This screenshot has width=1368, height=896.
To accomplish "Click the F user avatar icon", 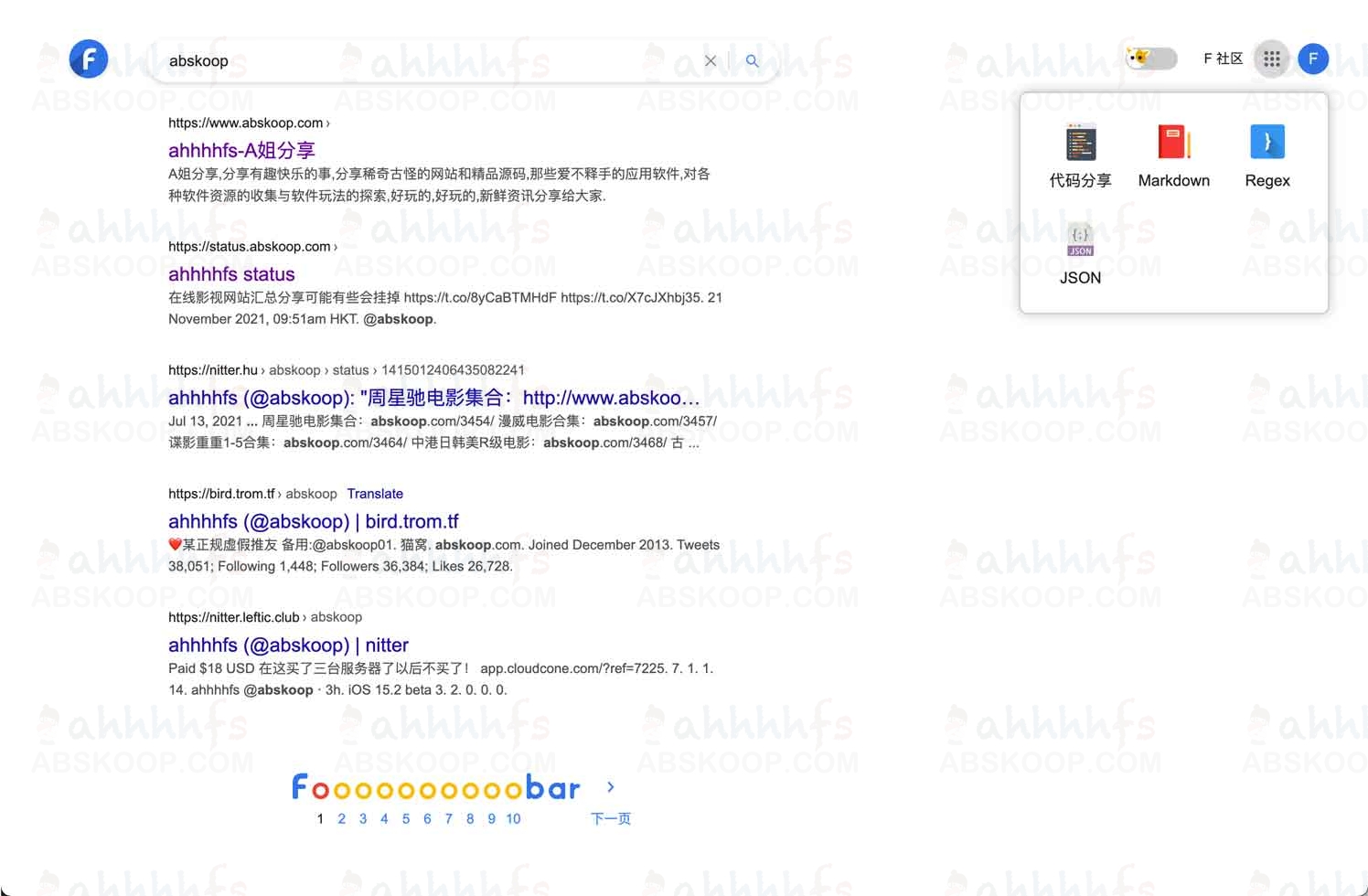I will click(1313, 59).
